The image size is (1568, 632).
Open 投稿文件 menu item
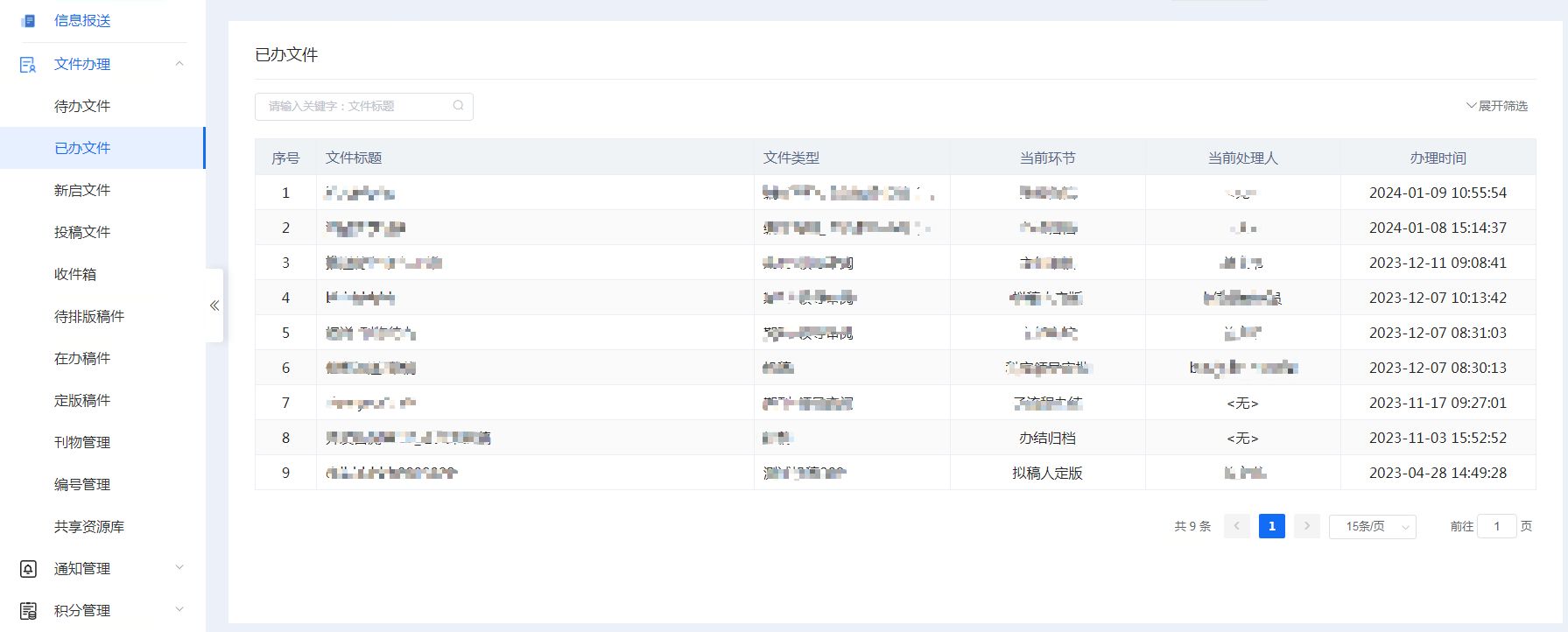tap(102, 232)
